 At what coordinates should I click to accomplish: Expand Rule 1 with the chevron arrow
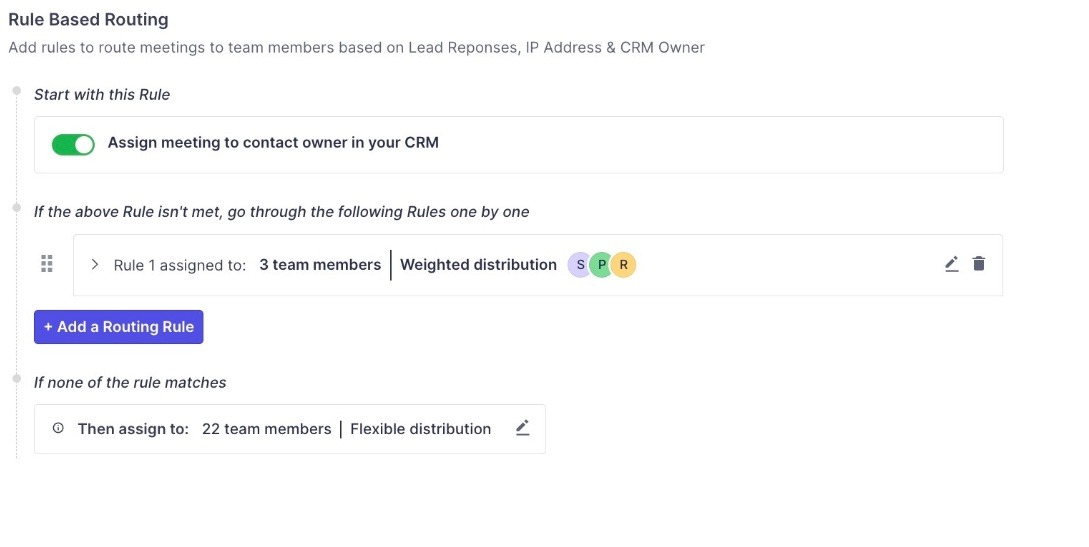pyautogui.click(x=95, y=265)
